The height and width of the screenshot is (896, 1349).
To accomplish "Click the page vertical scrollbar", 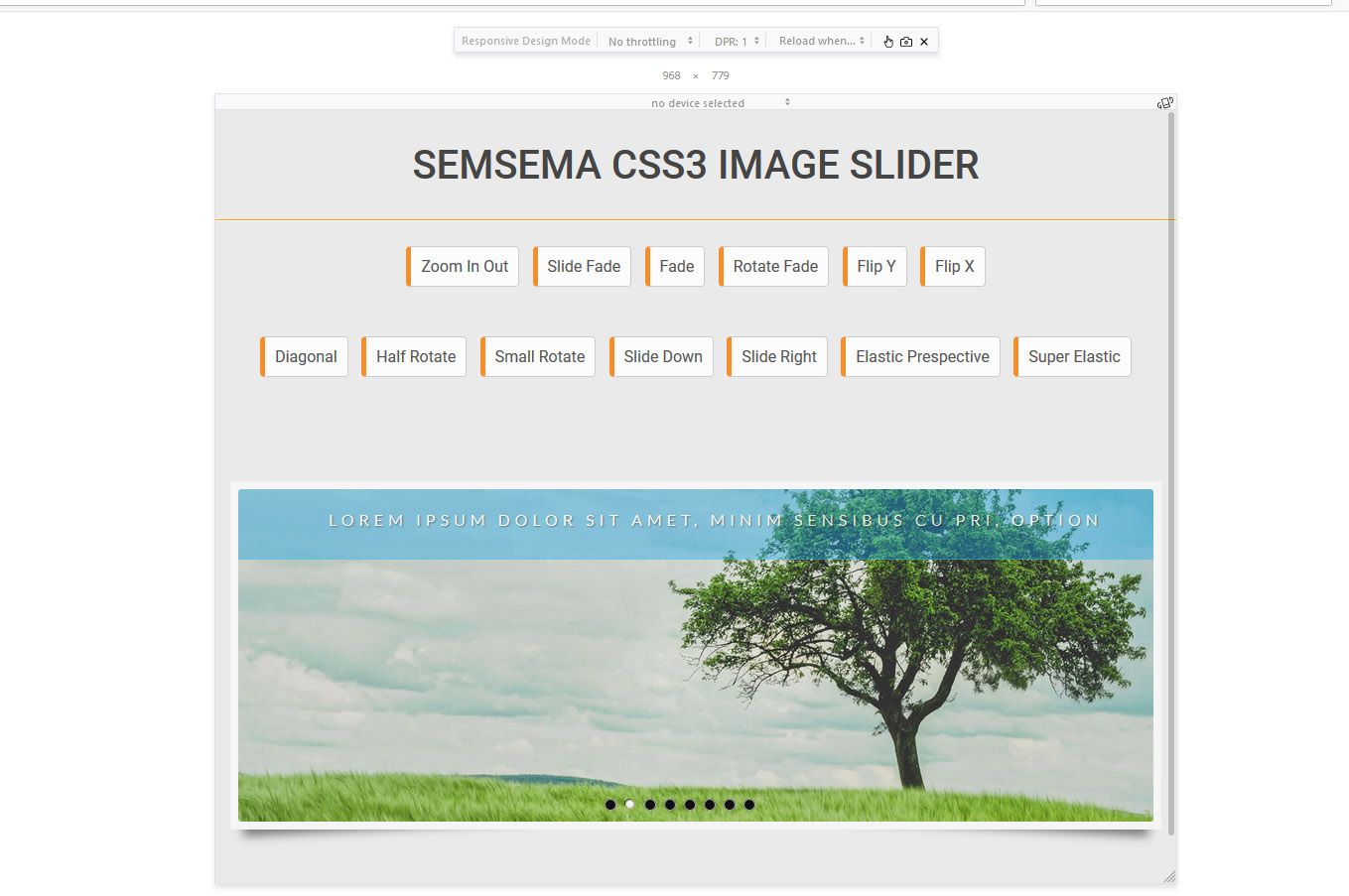I will [x=1171, y=473].
